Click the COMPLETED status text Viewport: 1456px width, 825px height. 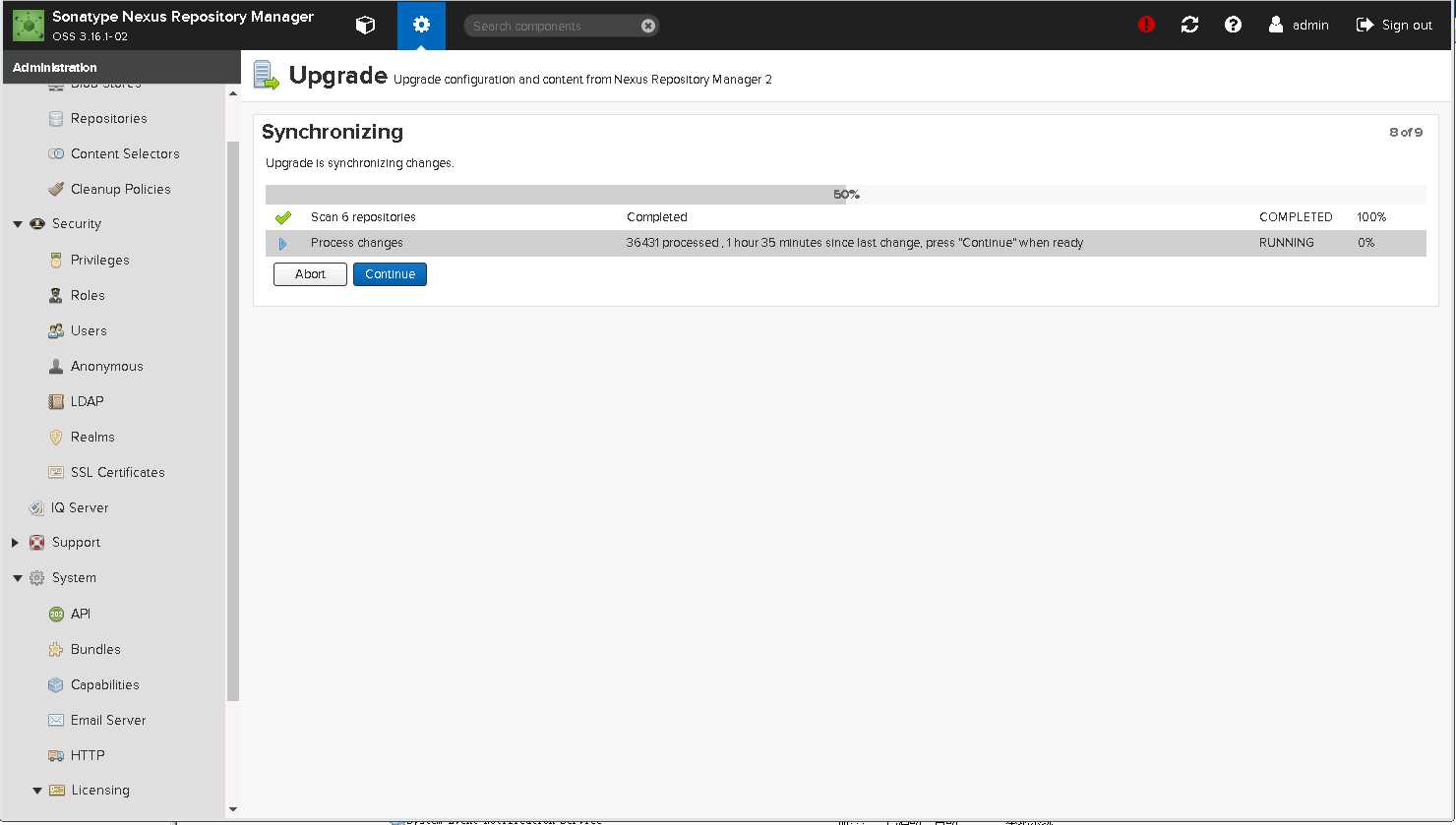click(1296, 217)
